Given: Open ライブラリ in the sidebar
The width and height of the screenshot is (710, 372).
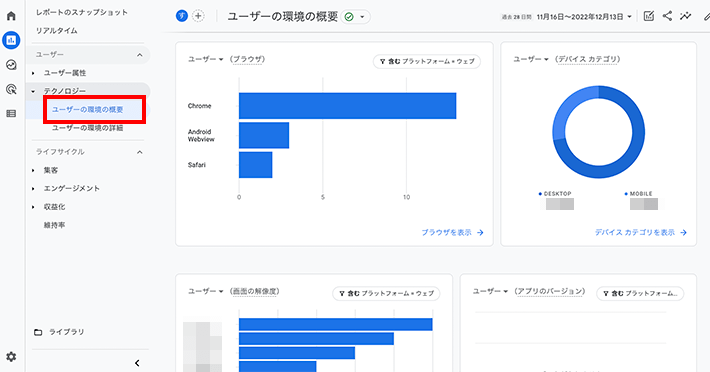Looking at the screenshot, I should [x=67, y=332].
